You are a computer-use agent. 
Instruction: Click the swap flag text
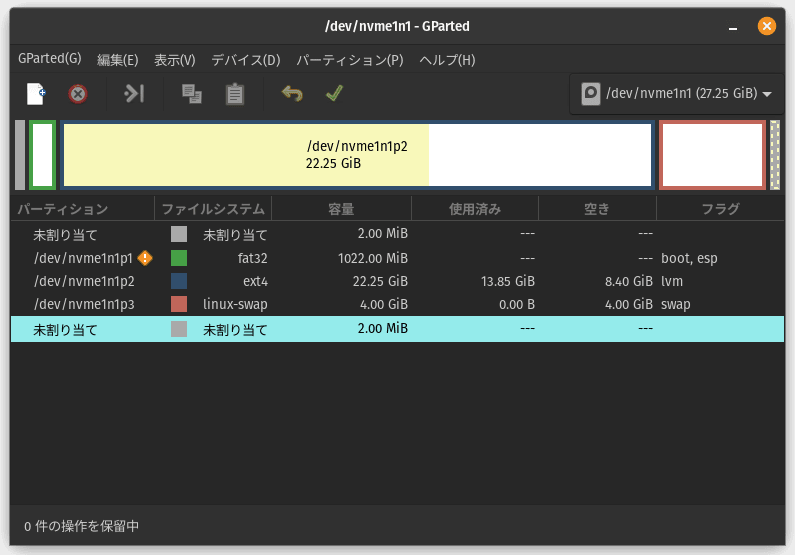tap(676, 305)
